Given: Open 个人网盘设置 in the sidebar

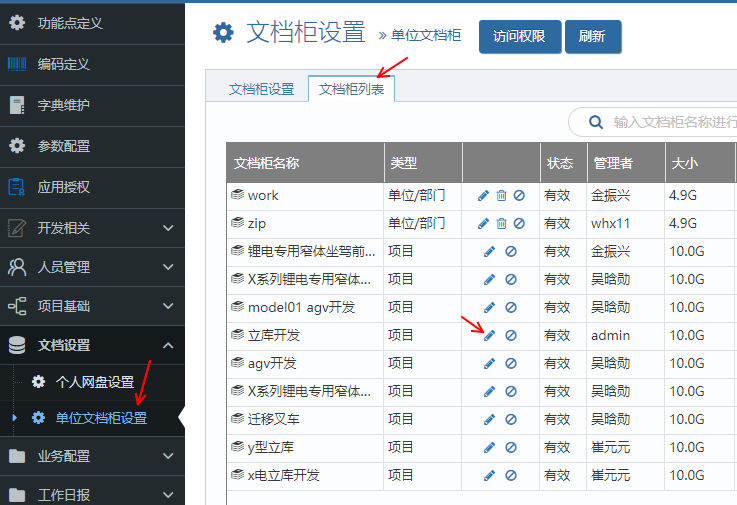Looking at the screenshot, I should point(94,382).
